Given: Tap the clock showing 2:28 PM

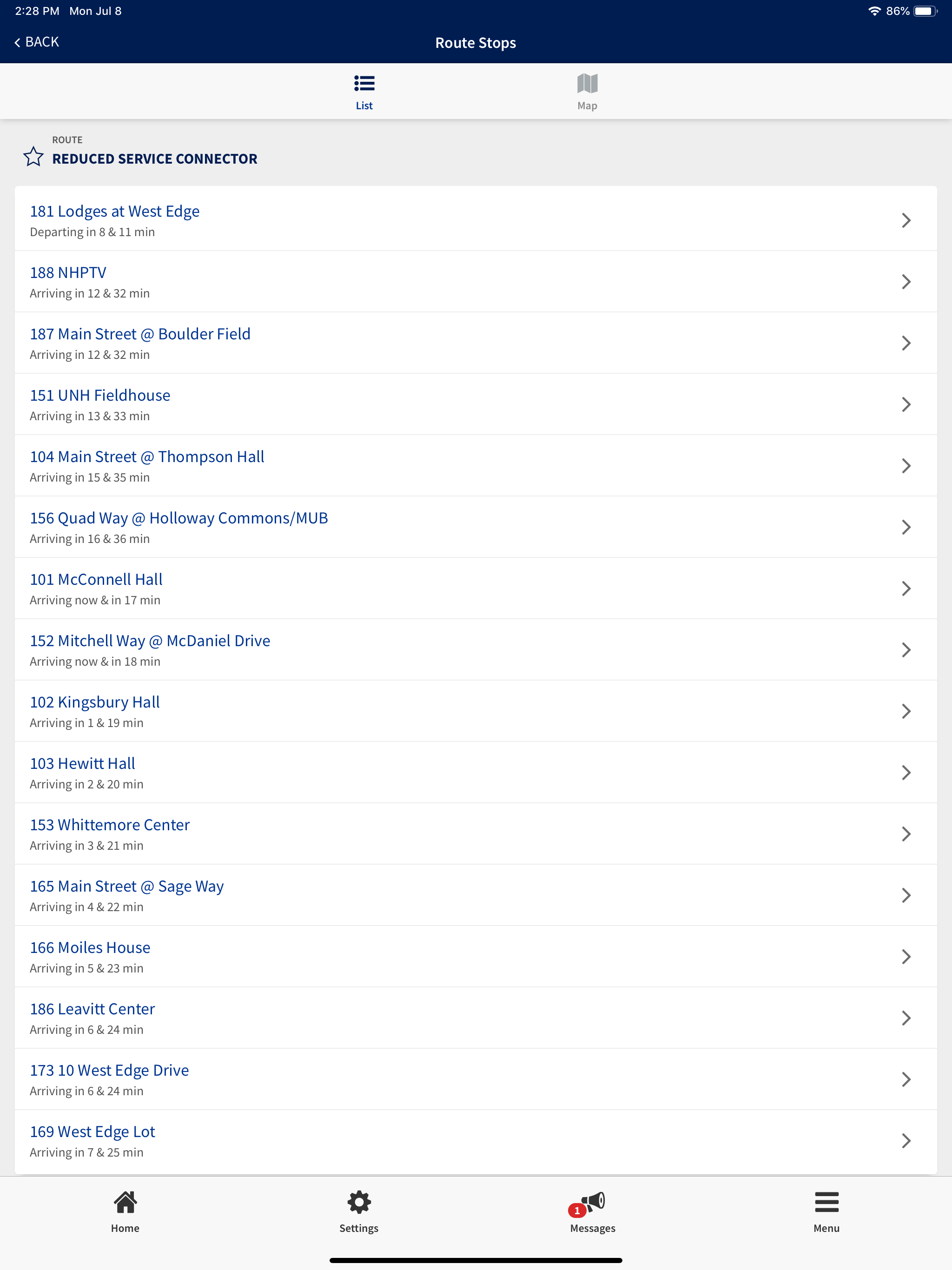Looking at the screenshot, I should pos(37,11).
